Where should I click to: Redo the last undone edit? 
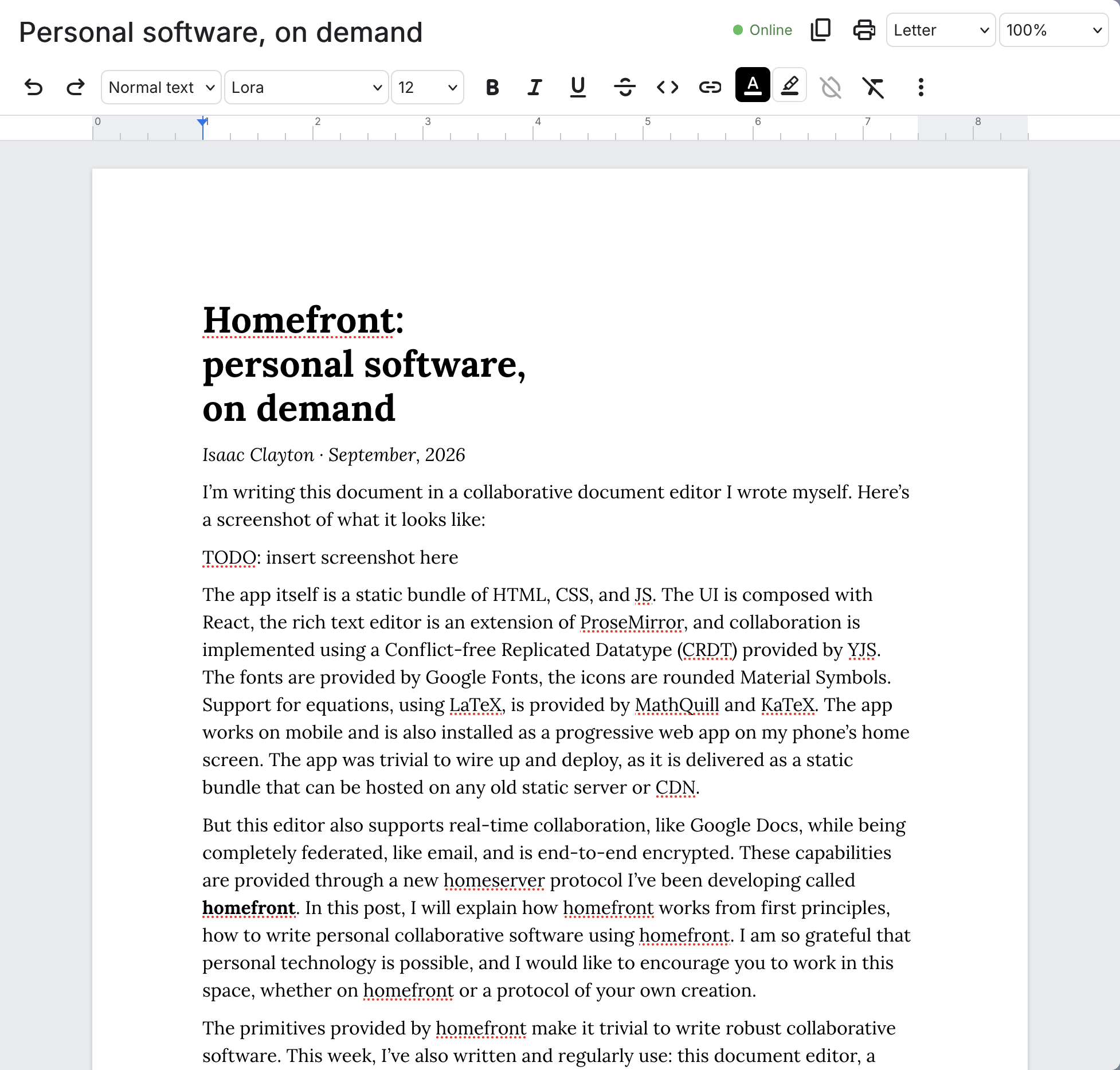pyautogui.click(x=75, y=87)
